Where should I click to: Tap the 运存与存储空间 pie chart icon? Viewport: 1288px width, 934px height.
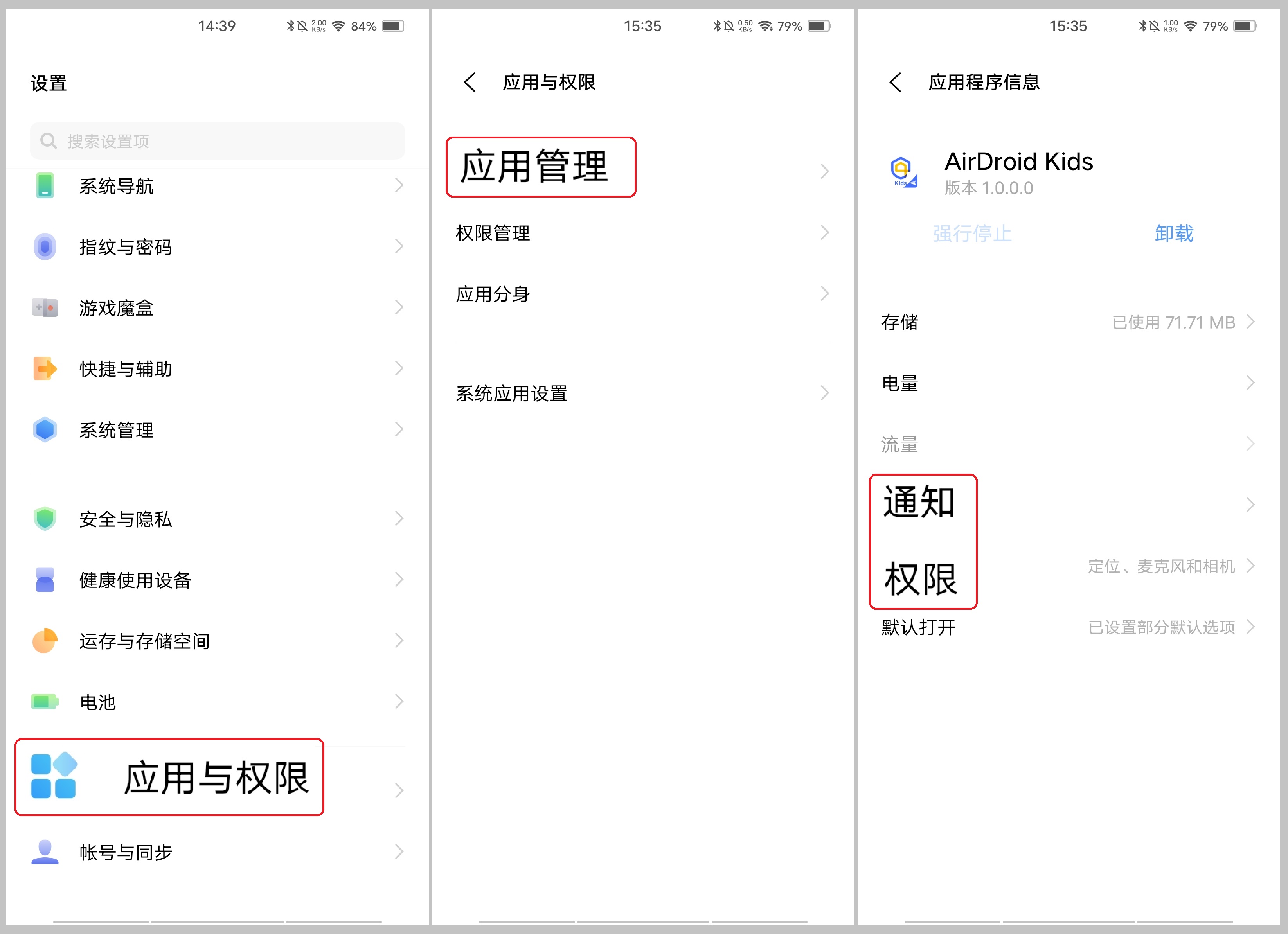[x=44, y=640]
